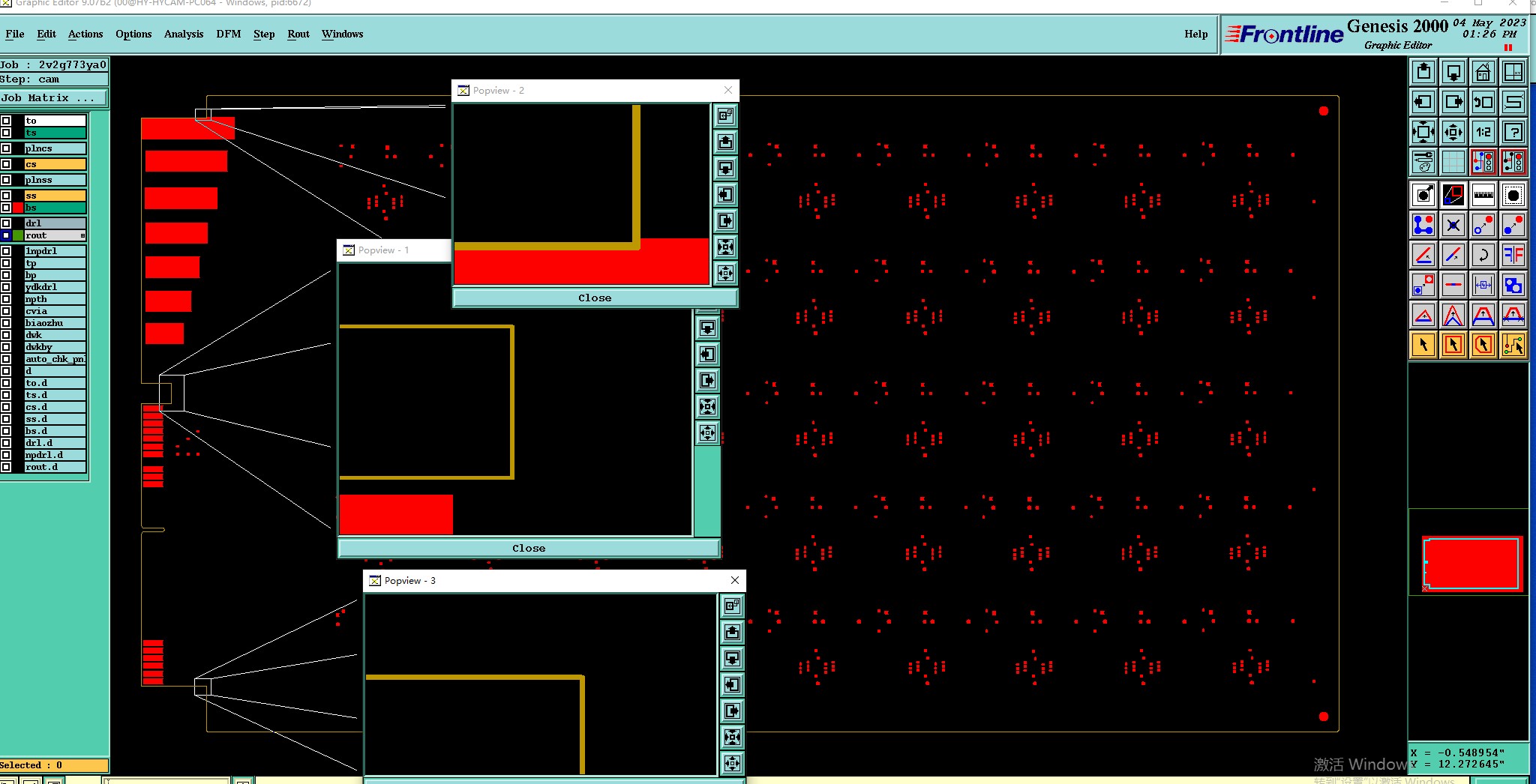The width and height of the screenshot is (1536, 784).
Task: Click the rotate arrow edit icon
Action: coord(1483,255)
